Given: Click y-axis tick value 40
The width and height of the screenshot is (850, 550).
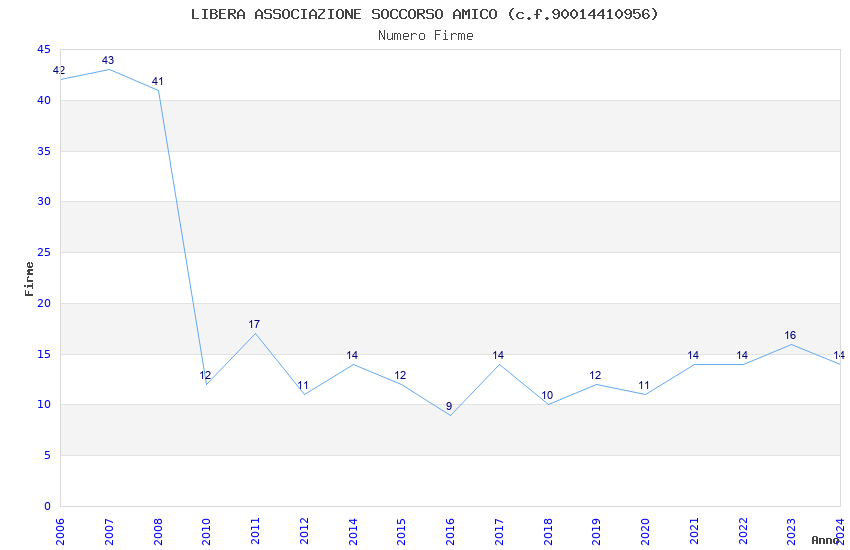Looking at the screenshot, I should [x=44, y=100].
